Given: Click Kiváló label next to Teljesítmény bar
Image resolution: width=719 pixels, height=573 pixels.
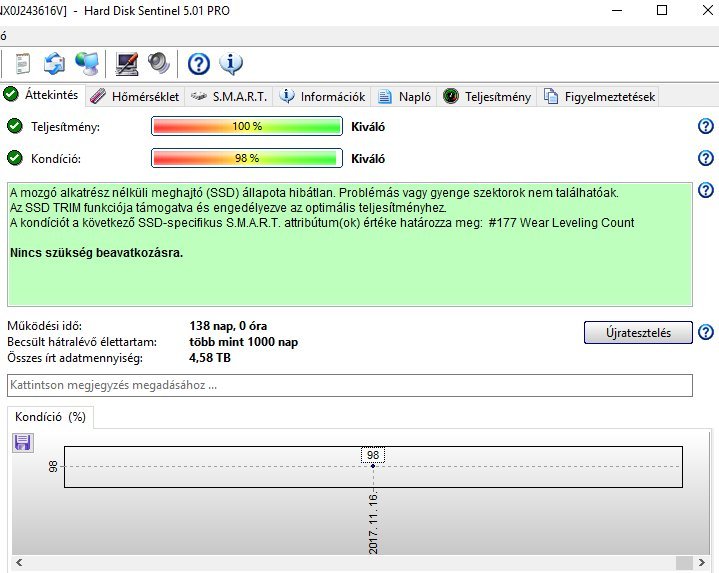Looking at the screenshot, I should click(x=368, y=127).
